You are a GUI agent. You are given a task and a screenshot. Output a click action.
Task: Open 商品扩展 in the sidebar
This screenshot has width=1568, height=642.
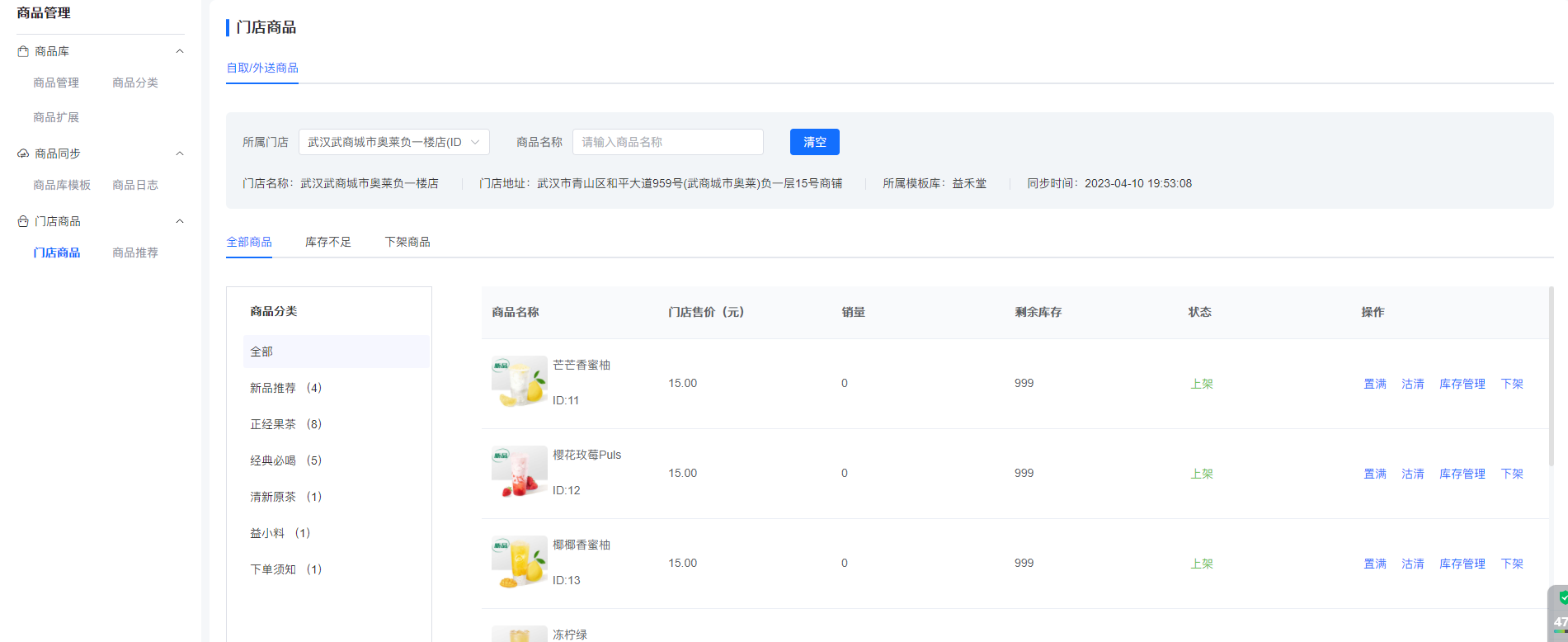(56, 117)
